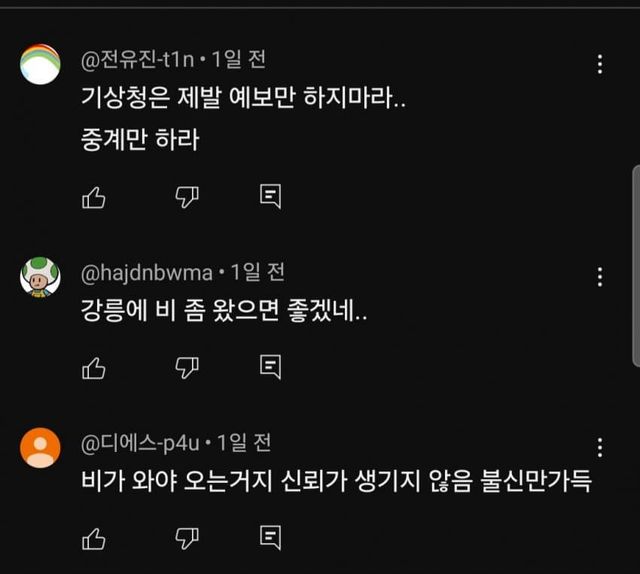Dislike the comment by @hajdnbwma
This screenshot has width=640, height=574.
pyautogui.click(x=187, y=368)
